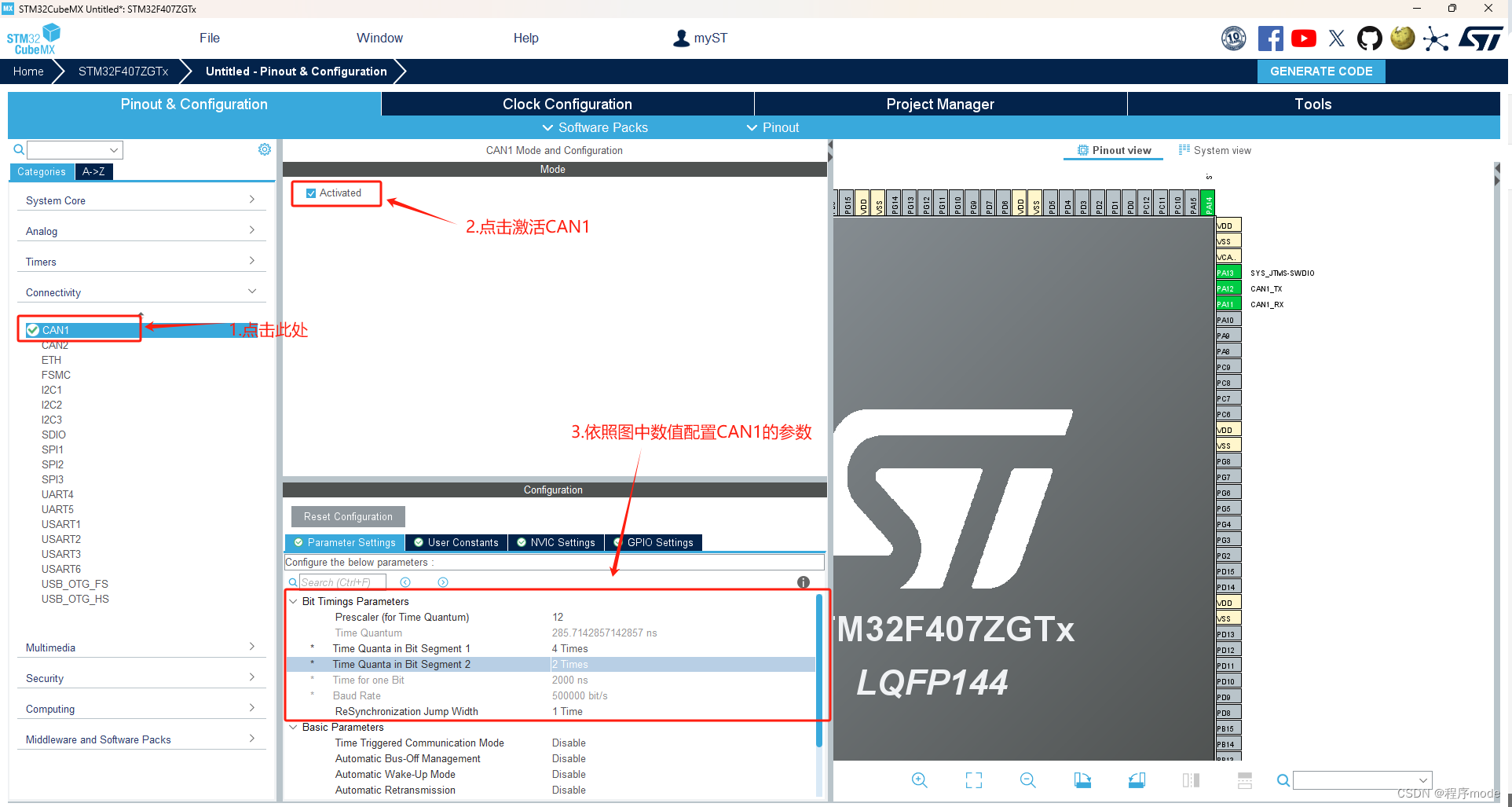Open the X (Twitter) icon
The height and width of the screenshot is (807, 1512).
point(1337,38)
